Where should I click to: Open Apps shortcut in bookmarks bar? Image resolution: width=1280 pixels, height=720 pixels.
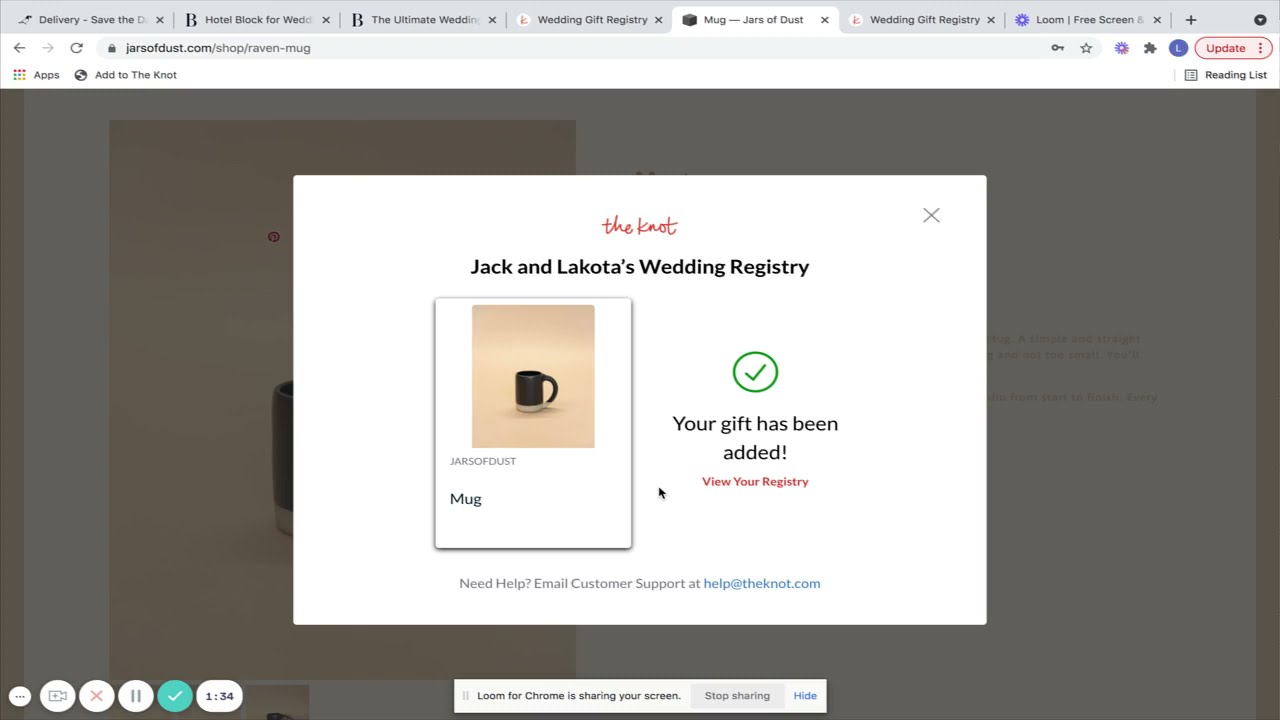click(x=36, y=75)
